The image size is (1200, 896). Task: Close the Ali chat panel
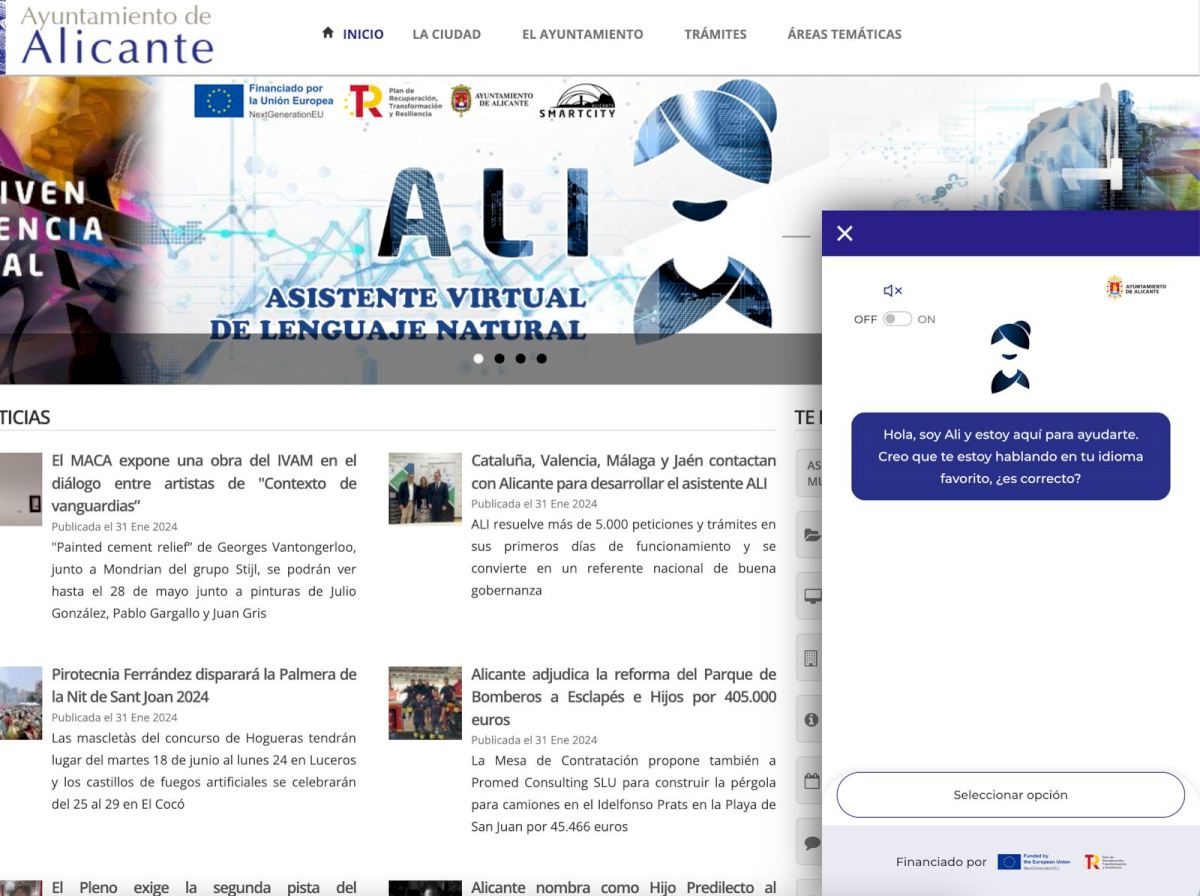point(845,233)
